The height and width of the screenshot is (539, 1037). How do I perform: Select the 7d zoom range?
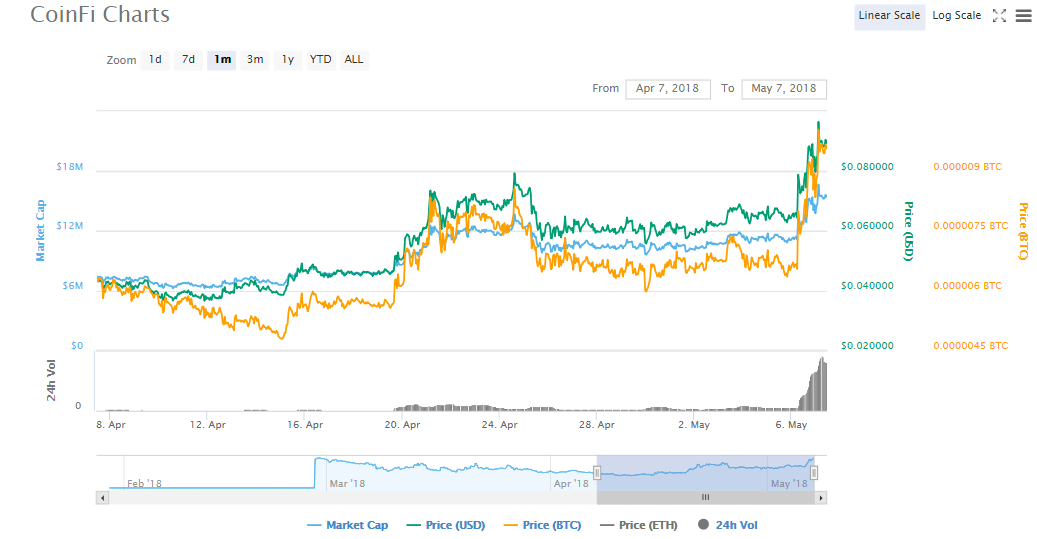(188, 60)
